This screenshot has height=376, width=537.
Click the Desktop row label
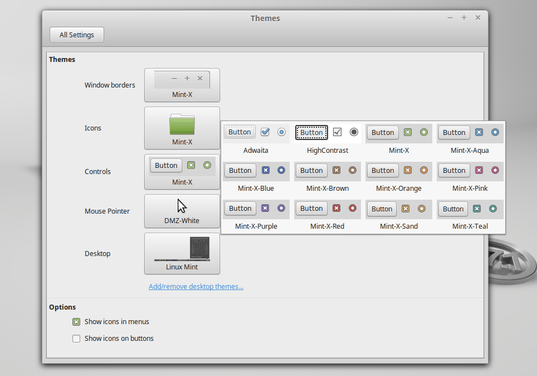98,254
